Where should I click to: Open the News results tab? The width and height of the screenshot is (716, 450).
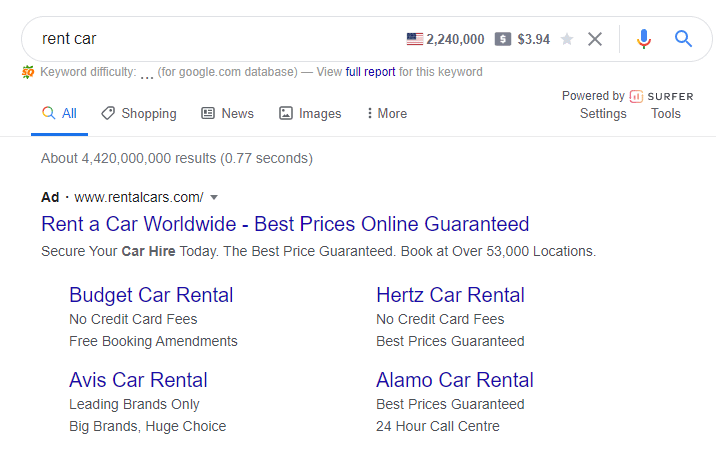tap(227, 113)
